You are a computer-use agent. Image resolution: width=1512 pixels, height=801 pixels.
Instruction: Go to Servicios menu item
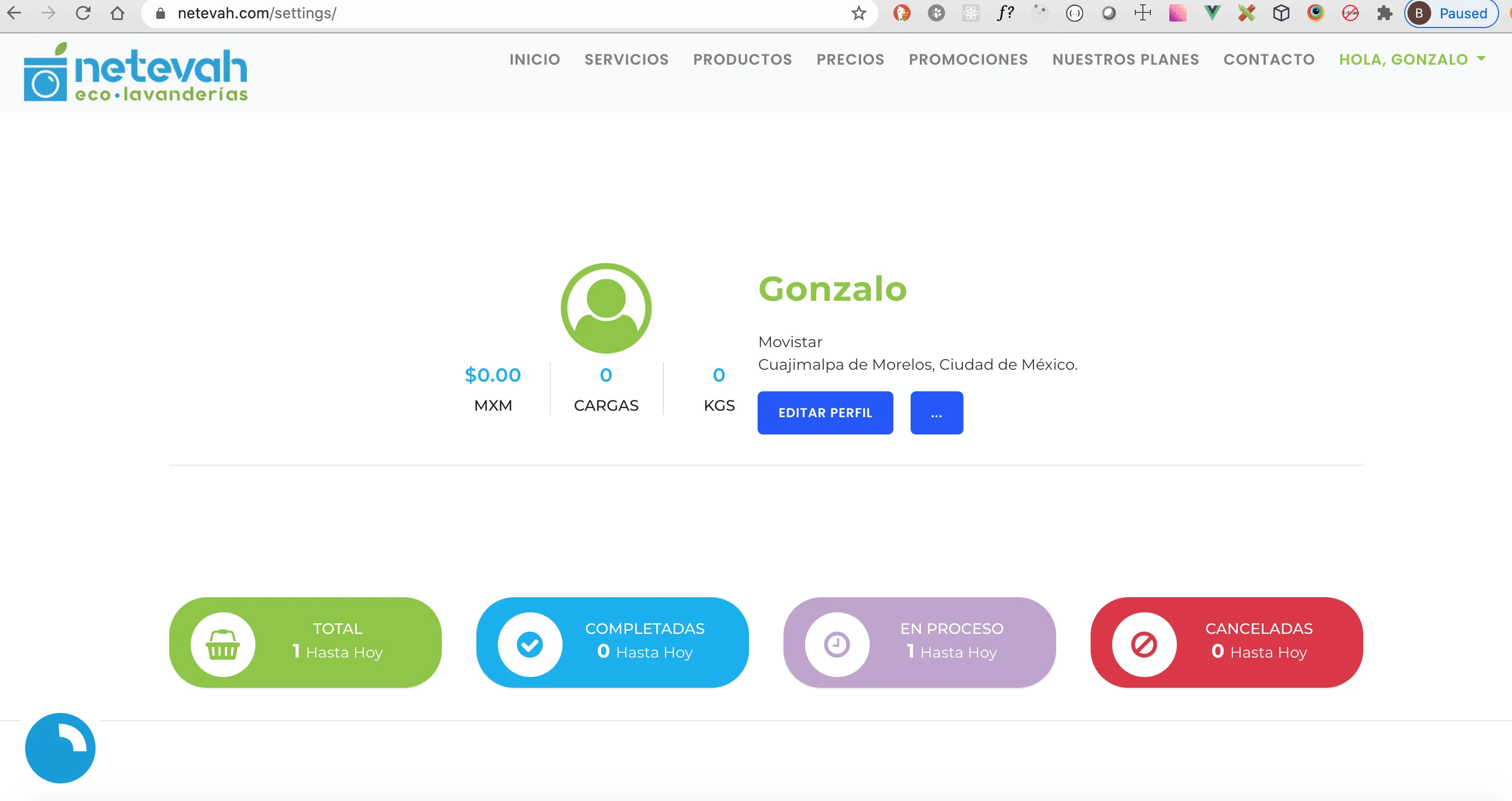coord(626,59)
